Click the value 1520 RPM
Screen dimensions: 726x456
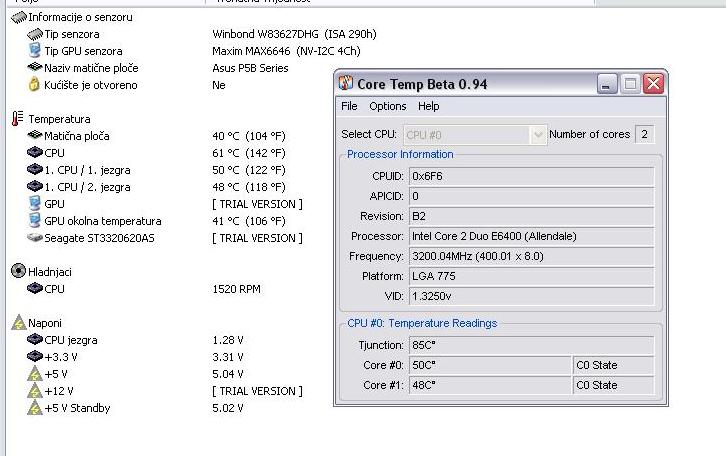coord(236,289)
